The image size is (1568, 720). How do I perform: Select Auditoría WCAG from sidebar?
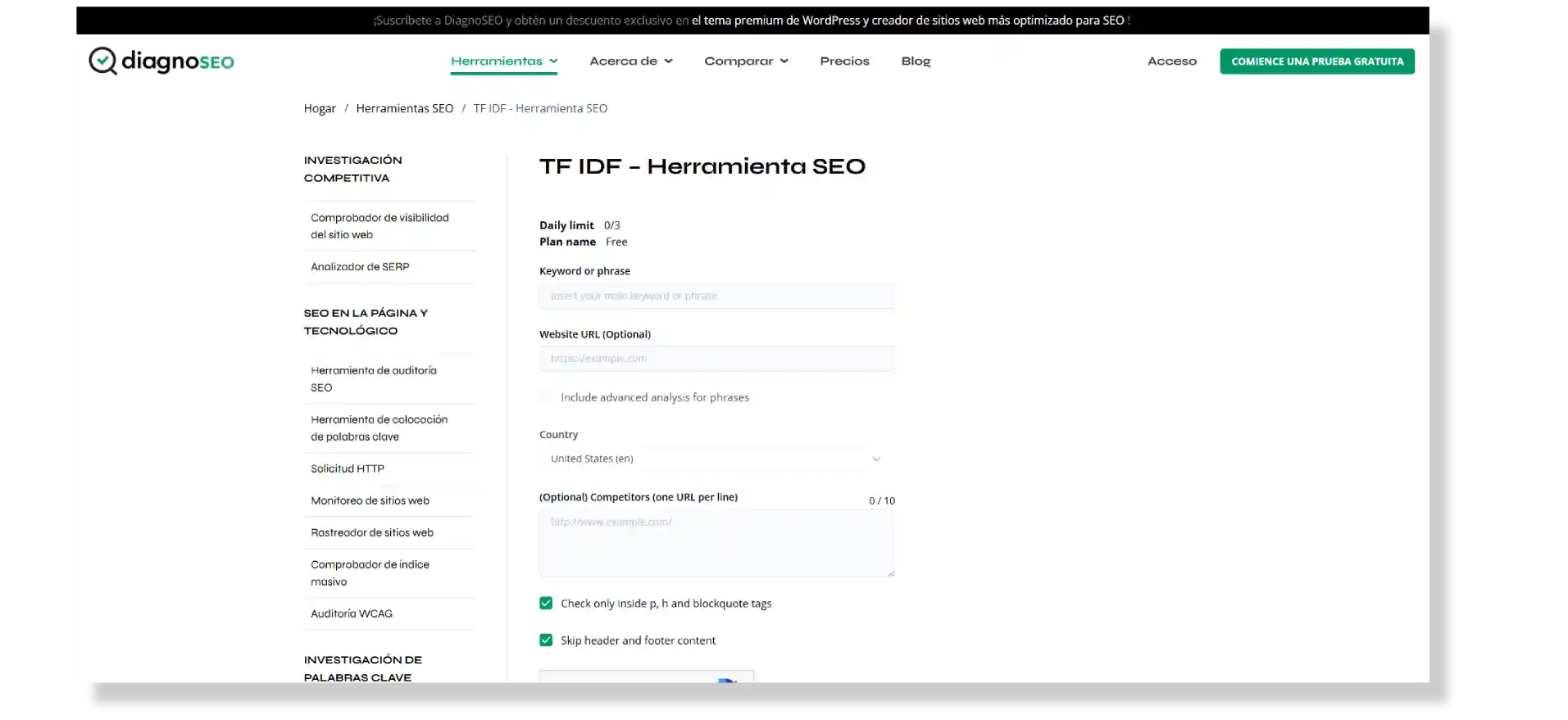point(352,614)
